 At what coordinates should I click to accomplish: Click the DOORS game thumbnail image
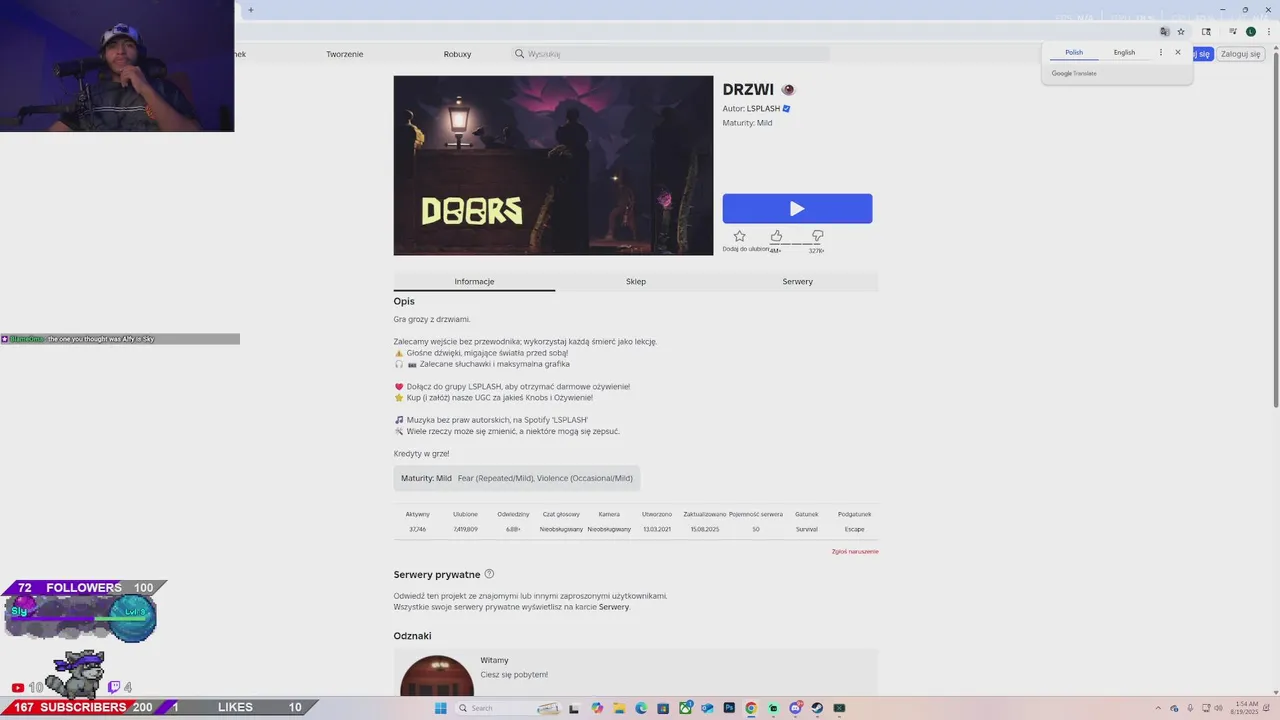tap(553, 165)
